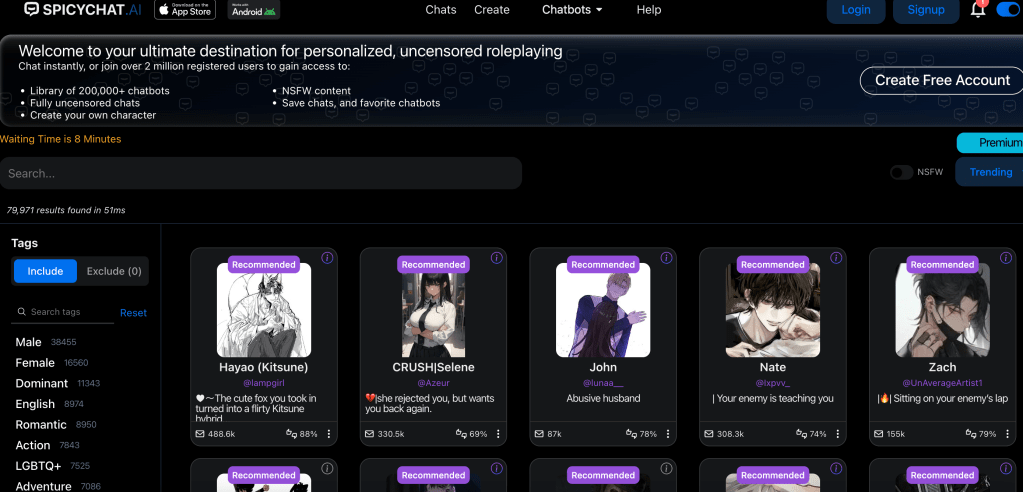The image size is (1023, 492).
Task: Click the rating icon on John card
Action: coord(630,434)
